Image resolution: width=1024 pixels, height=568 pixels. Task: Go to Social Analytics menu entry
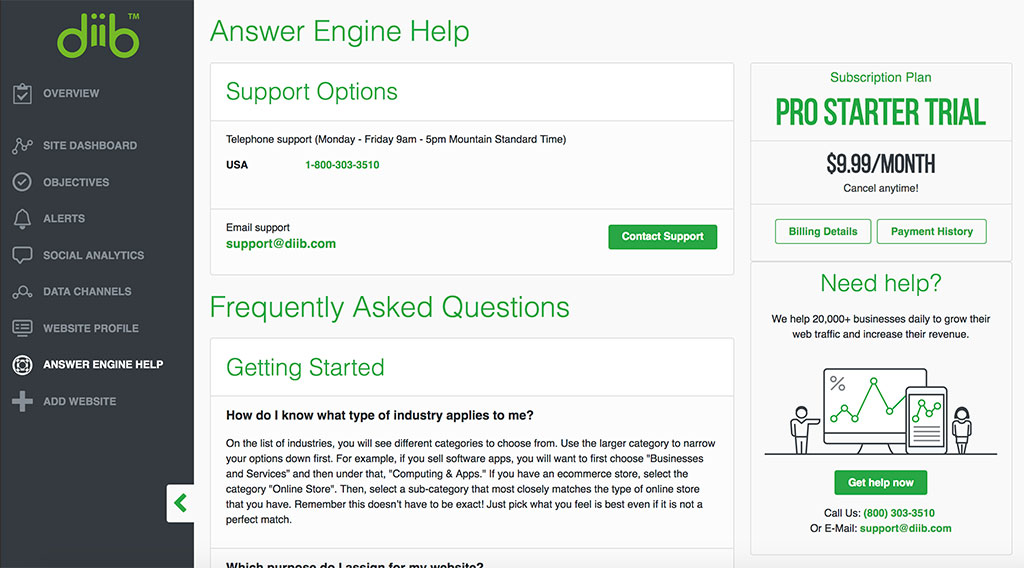click(x=93, y=255)
